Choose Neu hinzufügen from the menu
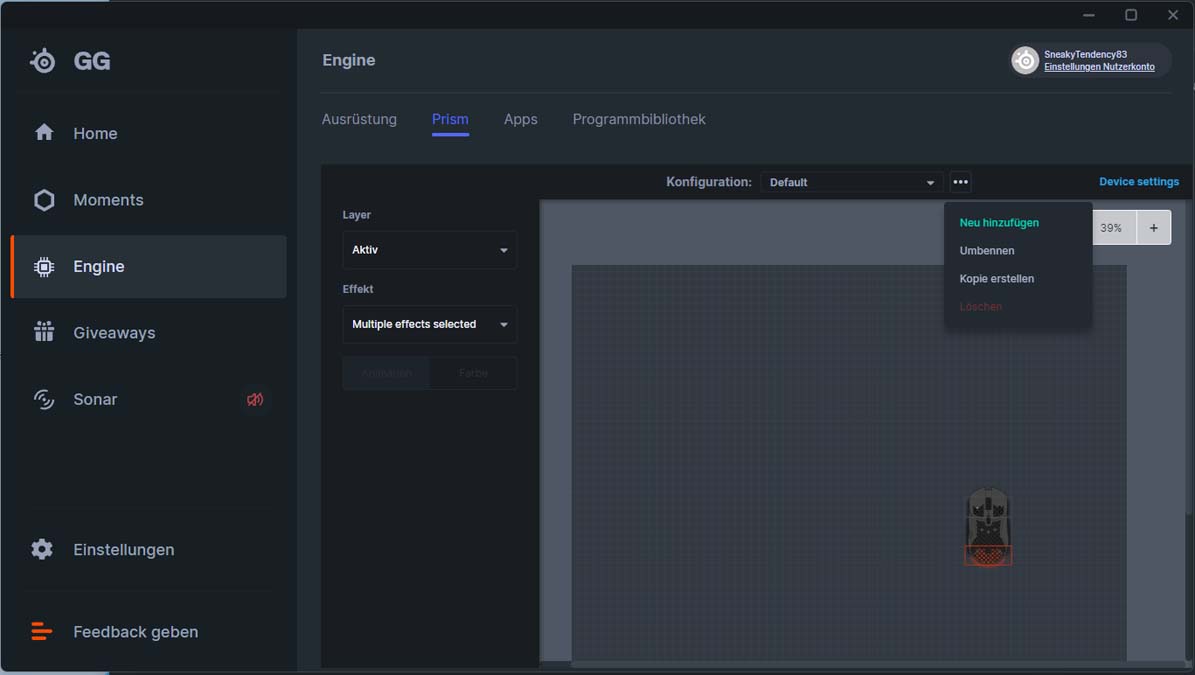The width and height of the screenshot is (1195, 675). point(998,222)
